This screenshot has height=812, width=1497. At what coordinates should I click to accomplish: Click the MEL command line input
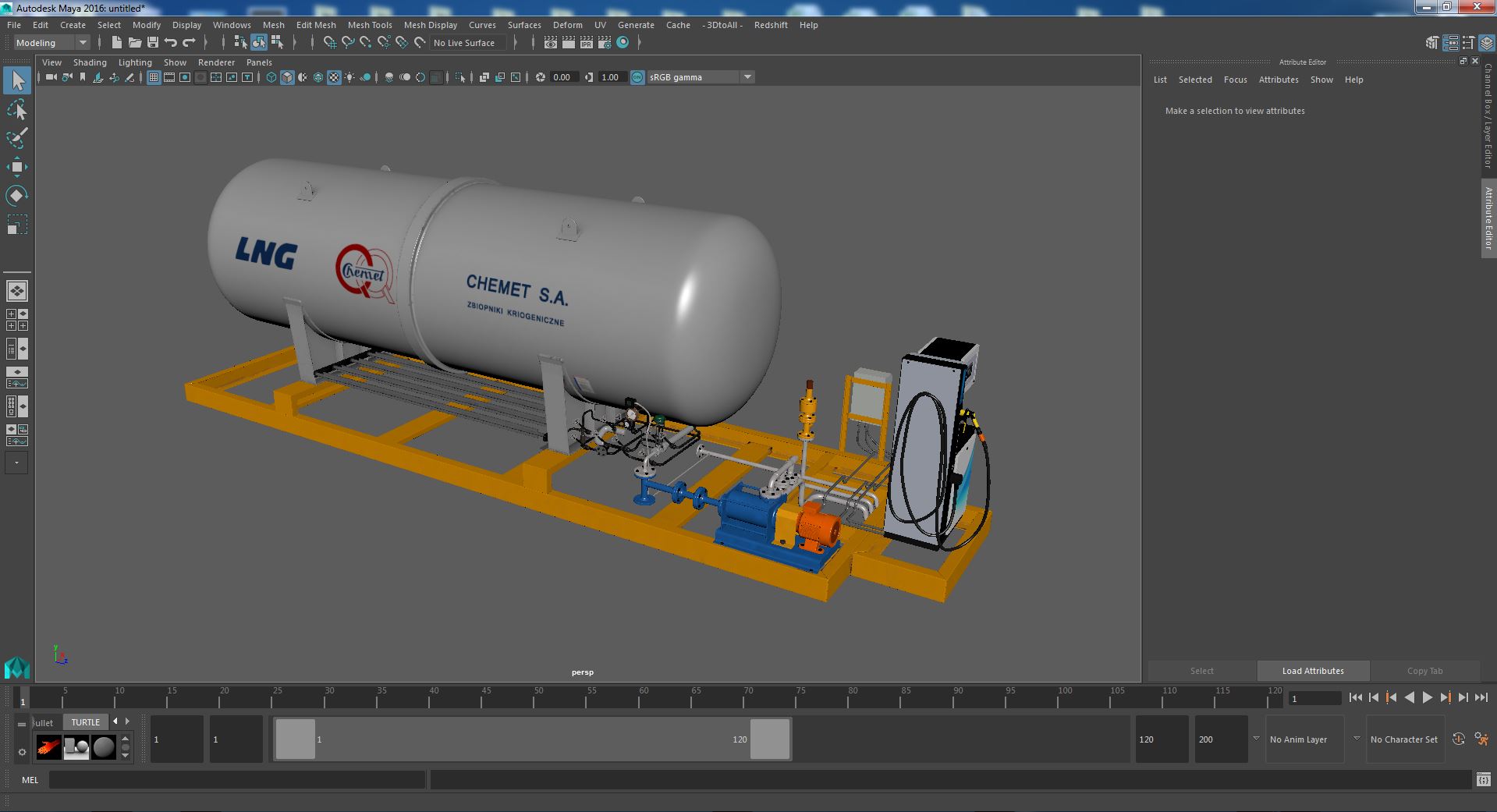237,779
